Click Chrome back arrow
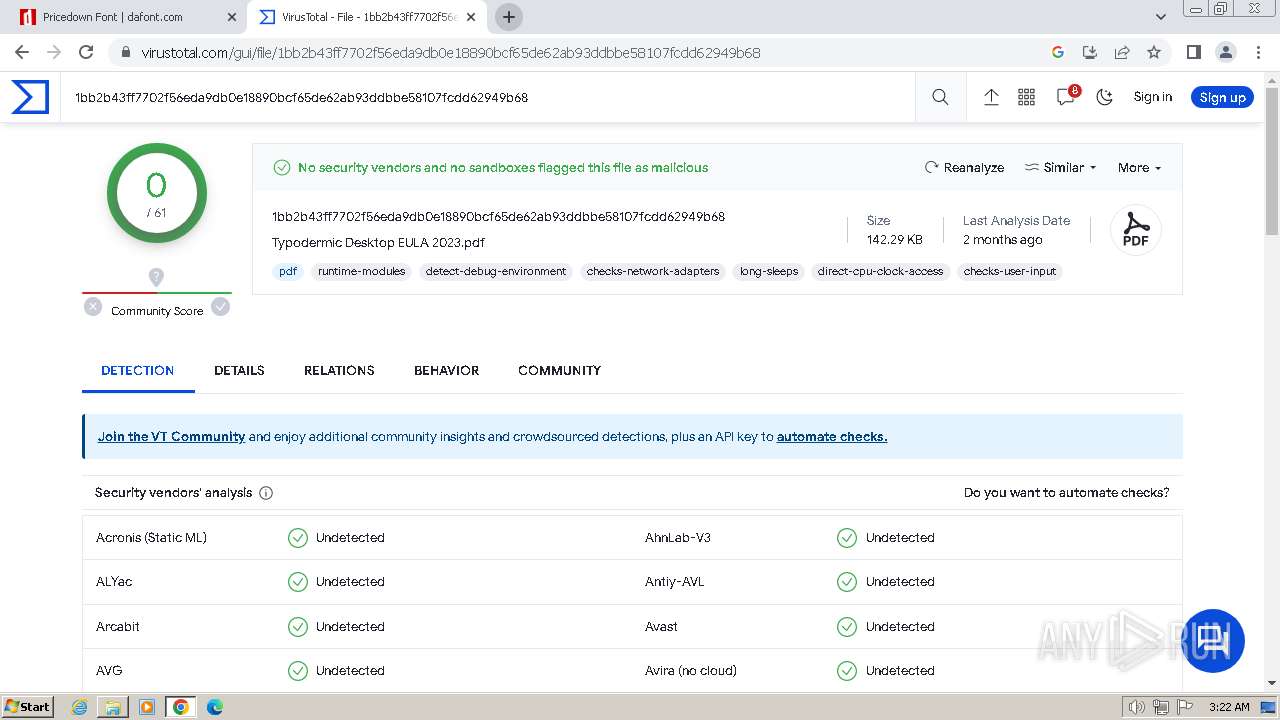The width and height of the screenshot is (1280, 720). (22, 52)
